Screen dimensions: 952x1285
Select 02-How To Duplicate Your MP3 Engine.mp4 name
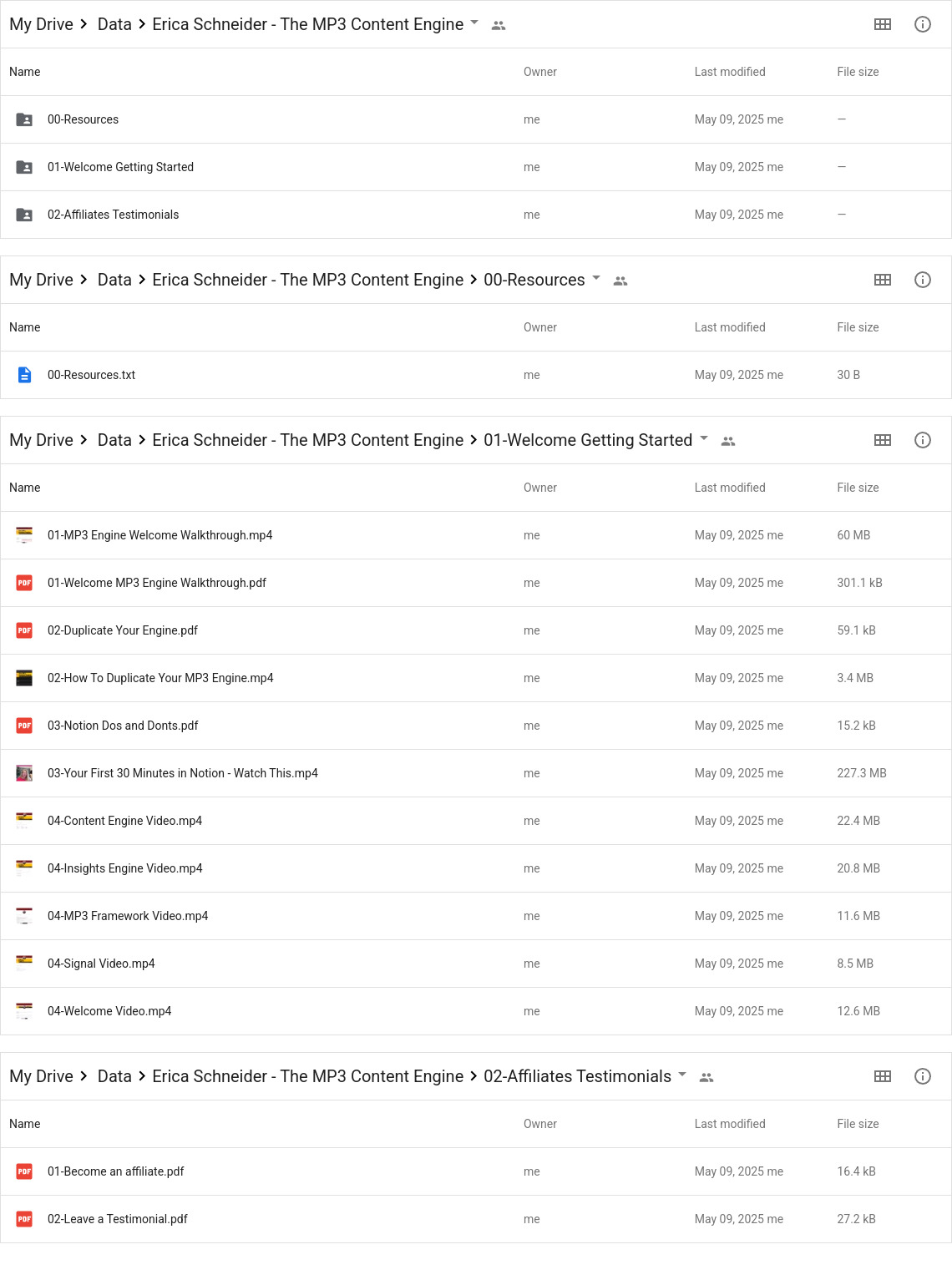[160, 678]
